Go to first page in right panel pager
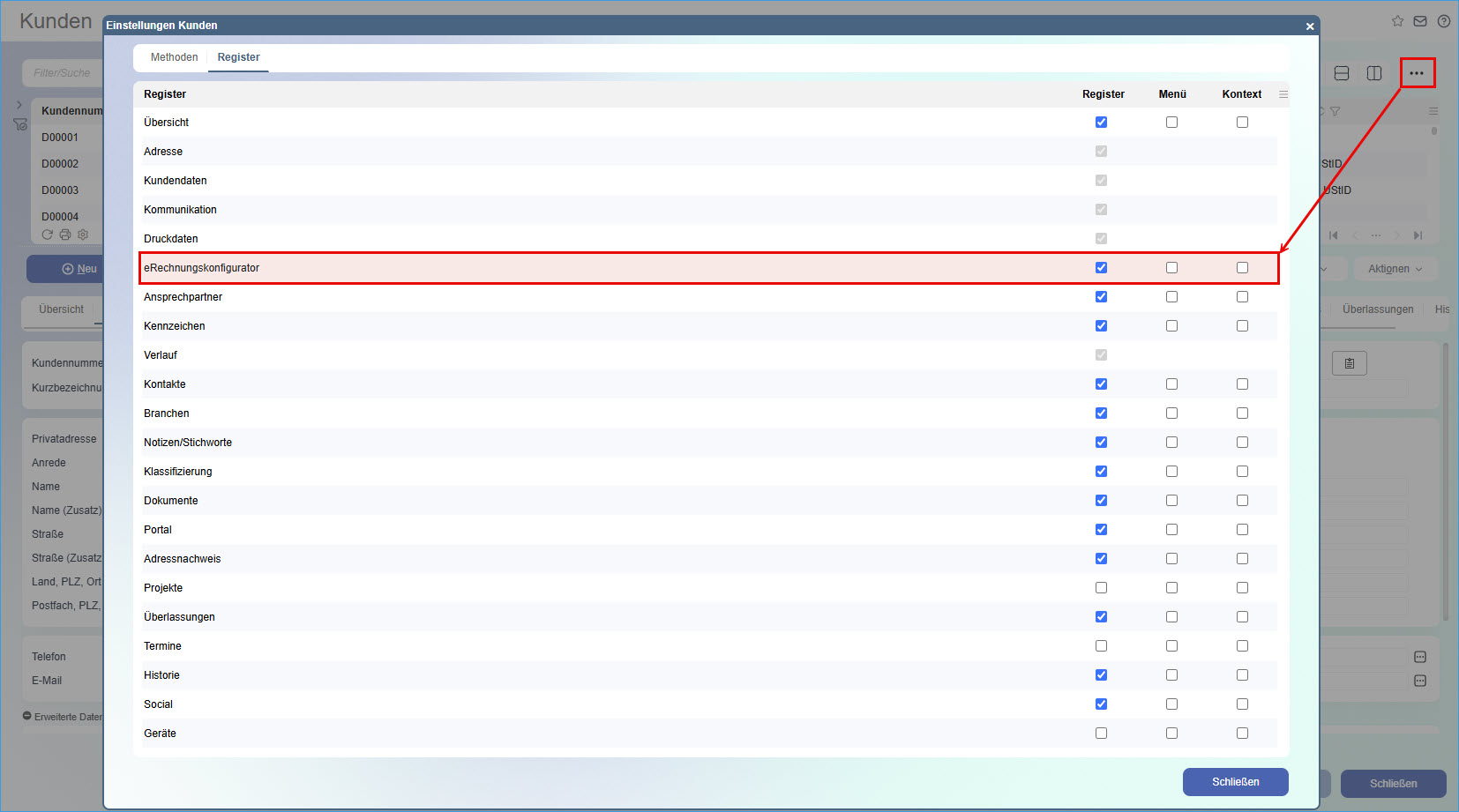Screen dimensions: 1459x812 [1334, 235]
